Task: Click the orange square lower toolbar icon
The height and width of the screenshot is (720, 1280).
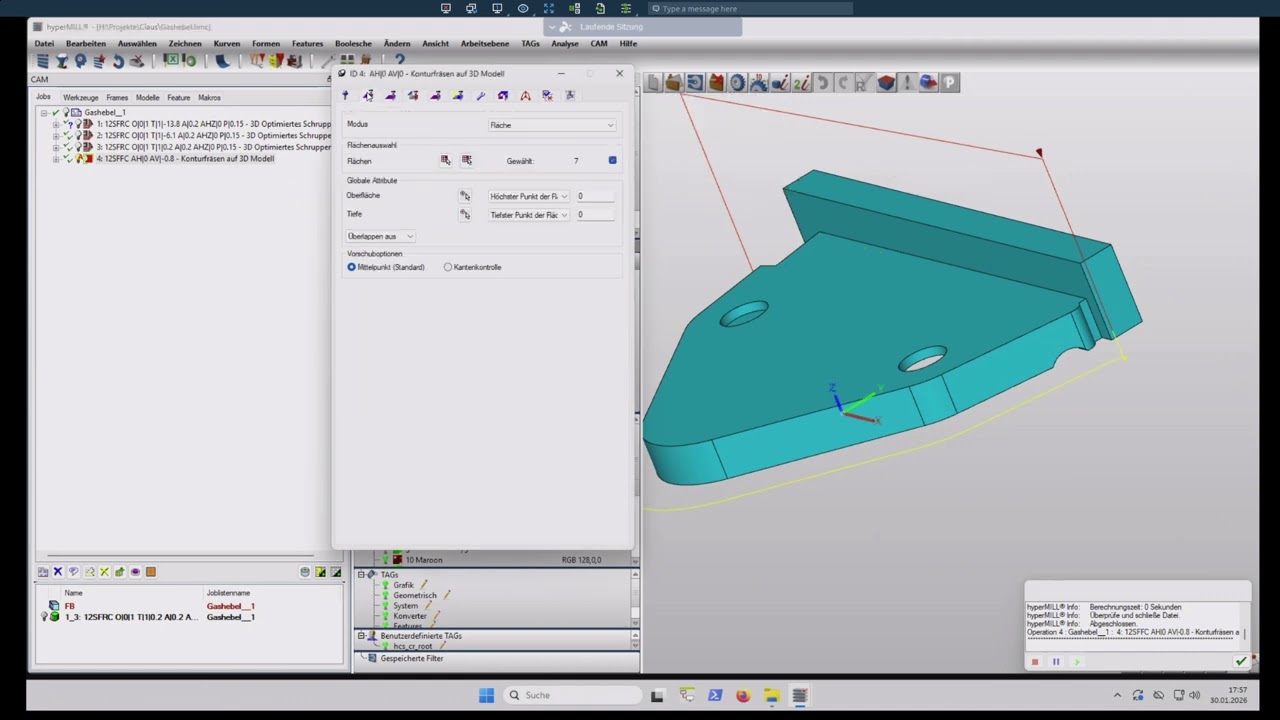Action: pyautogui.click(x=151, y=572)
